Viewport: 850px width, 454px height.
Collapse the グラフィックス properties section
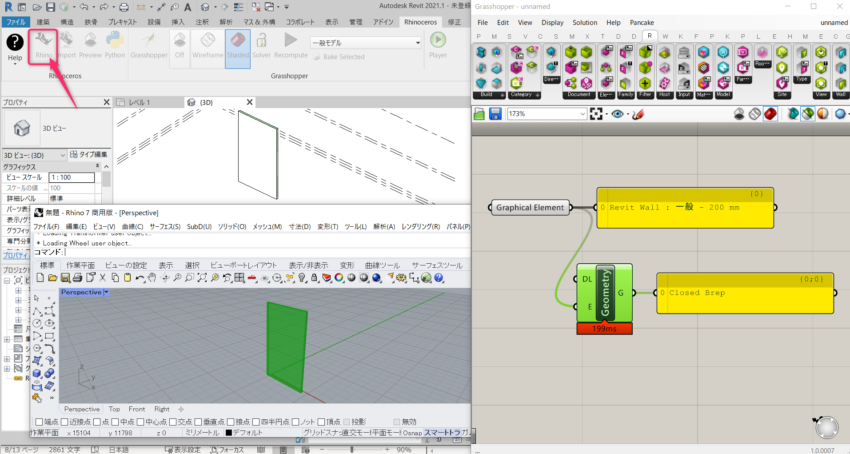pos(98,167)
